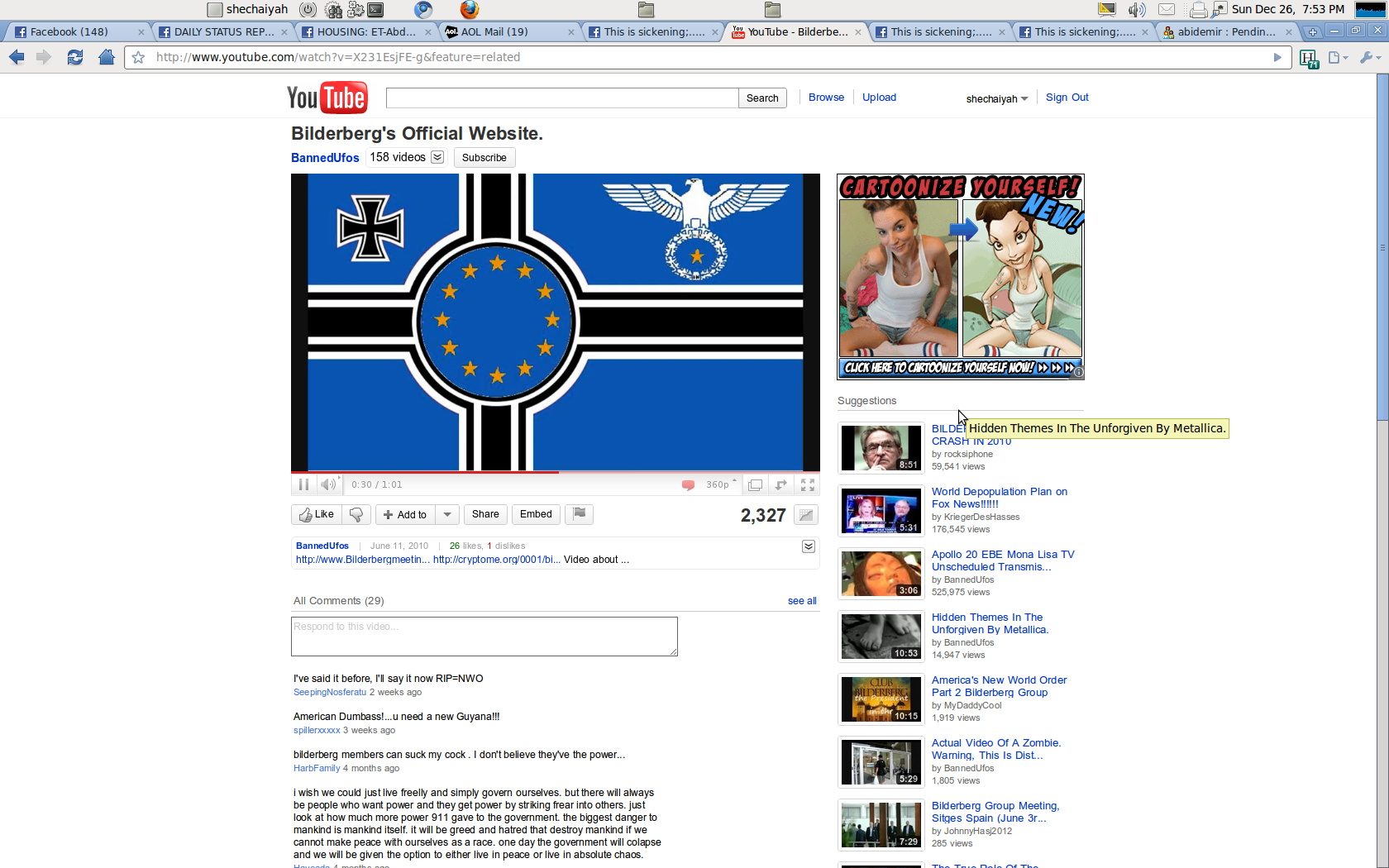Click the Search button
This screenshot has width=1389, height=868.
pyautogui.click(x=762, y=98)
